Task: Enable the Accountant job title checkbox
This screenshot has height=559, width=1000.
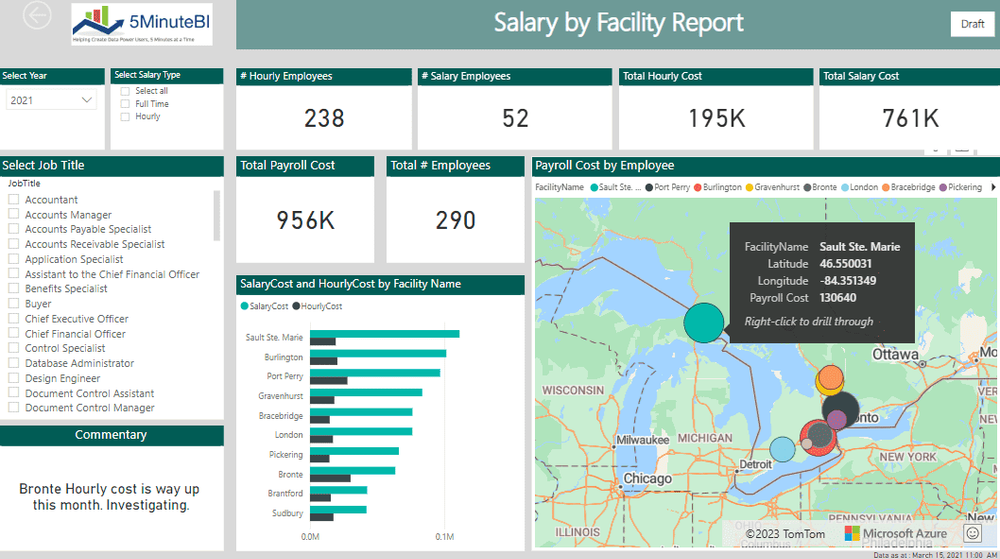Action: click(13, 200)
